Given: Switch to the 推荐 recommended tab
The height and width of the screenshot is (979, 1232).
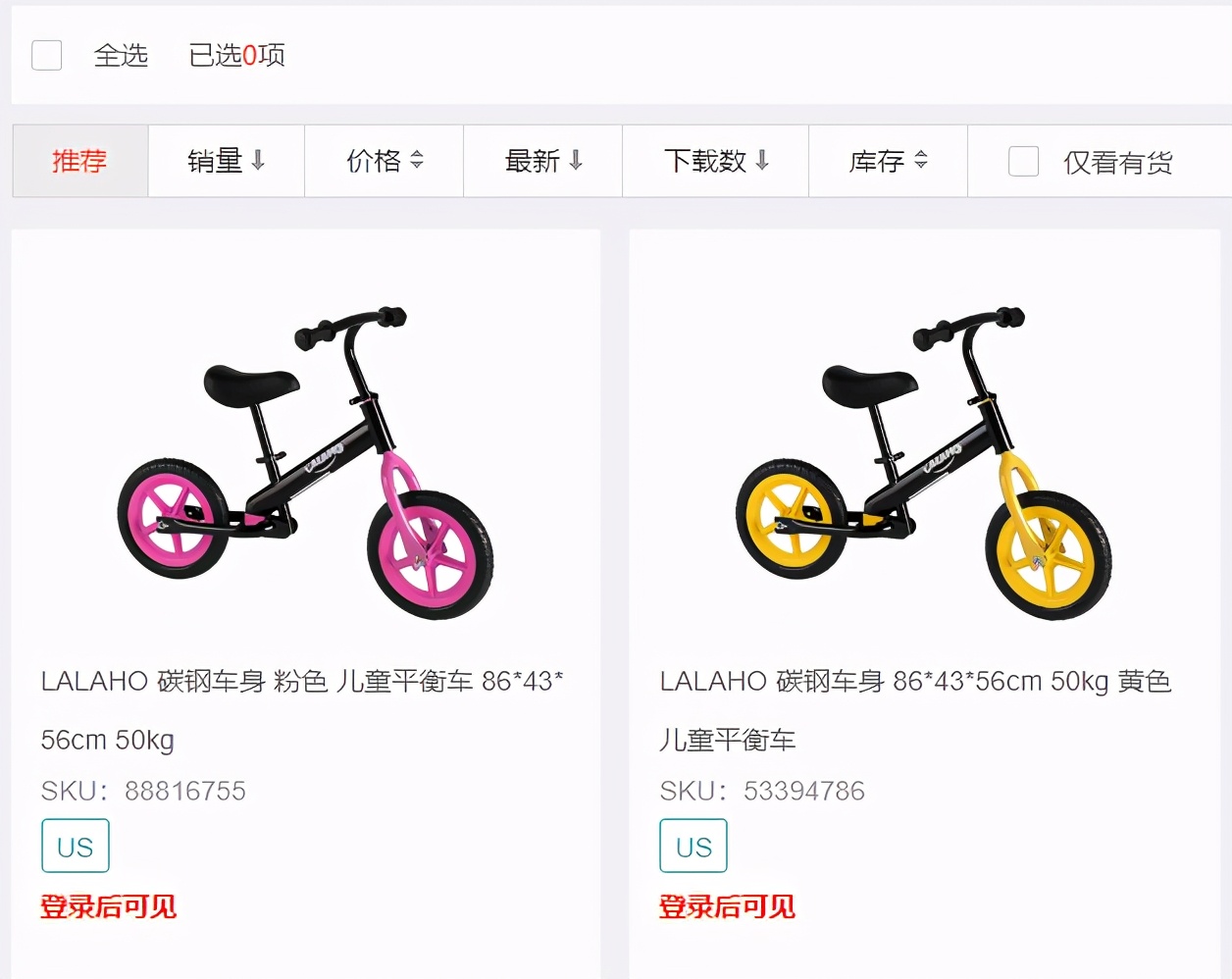Looking at the screenshot, I should 79,161.
